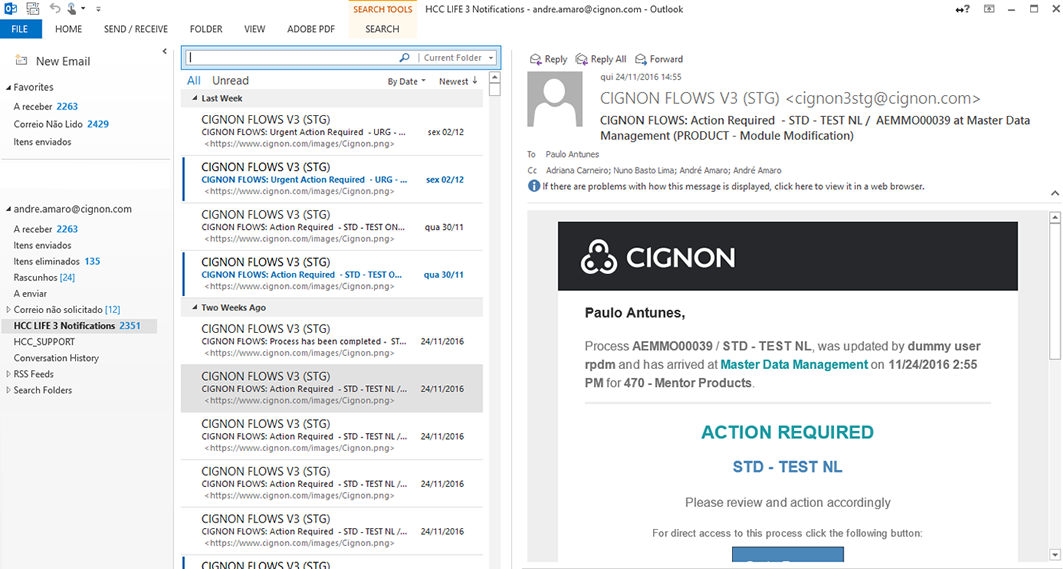Select HCC LIFE 3 Notifications folder
The image size is (1063, 569).
[79, 326]
